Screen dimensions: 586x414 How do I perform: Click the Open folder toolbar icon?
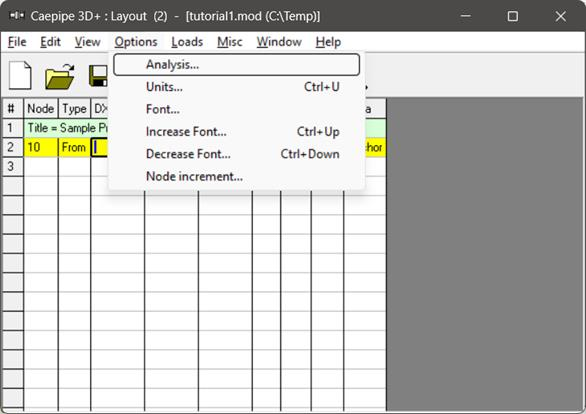60,77
